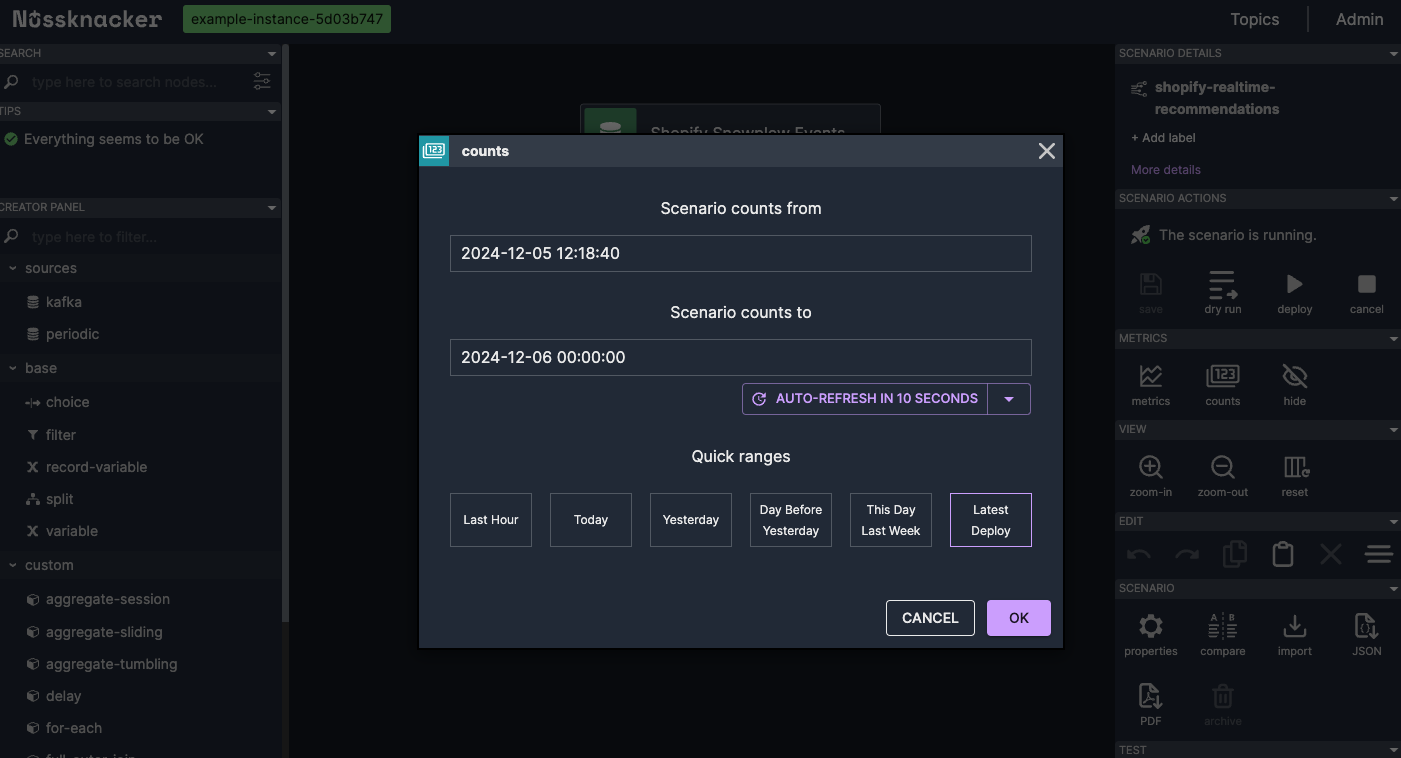Collapse the custom group
This screenshot has height=758, width=1401.
(12, 565)
